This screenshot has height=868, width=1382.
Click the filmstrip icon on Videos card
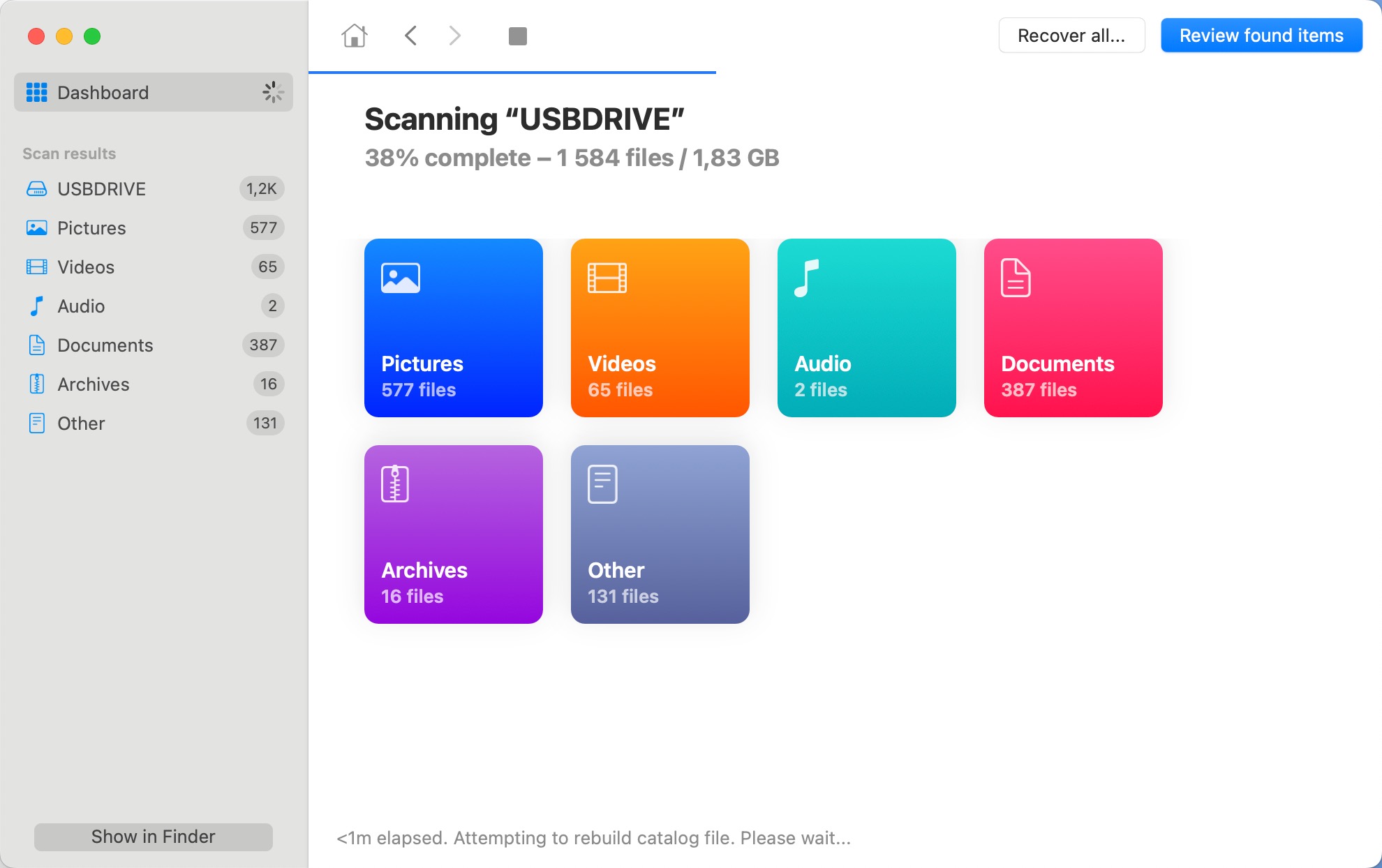coord(607,278)
